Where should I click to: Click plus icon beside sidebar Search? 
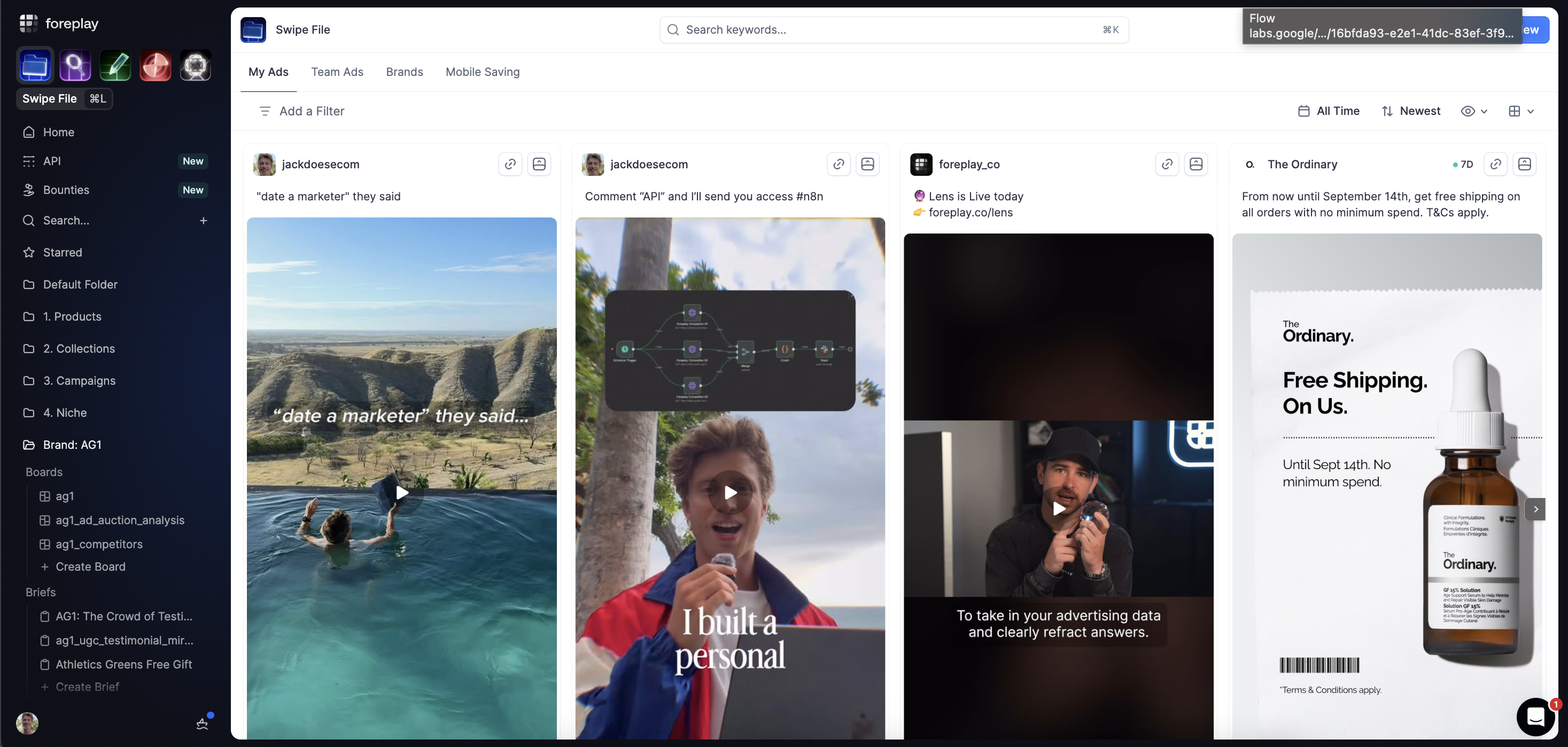click(203, 220)
